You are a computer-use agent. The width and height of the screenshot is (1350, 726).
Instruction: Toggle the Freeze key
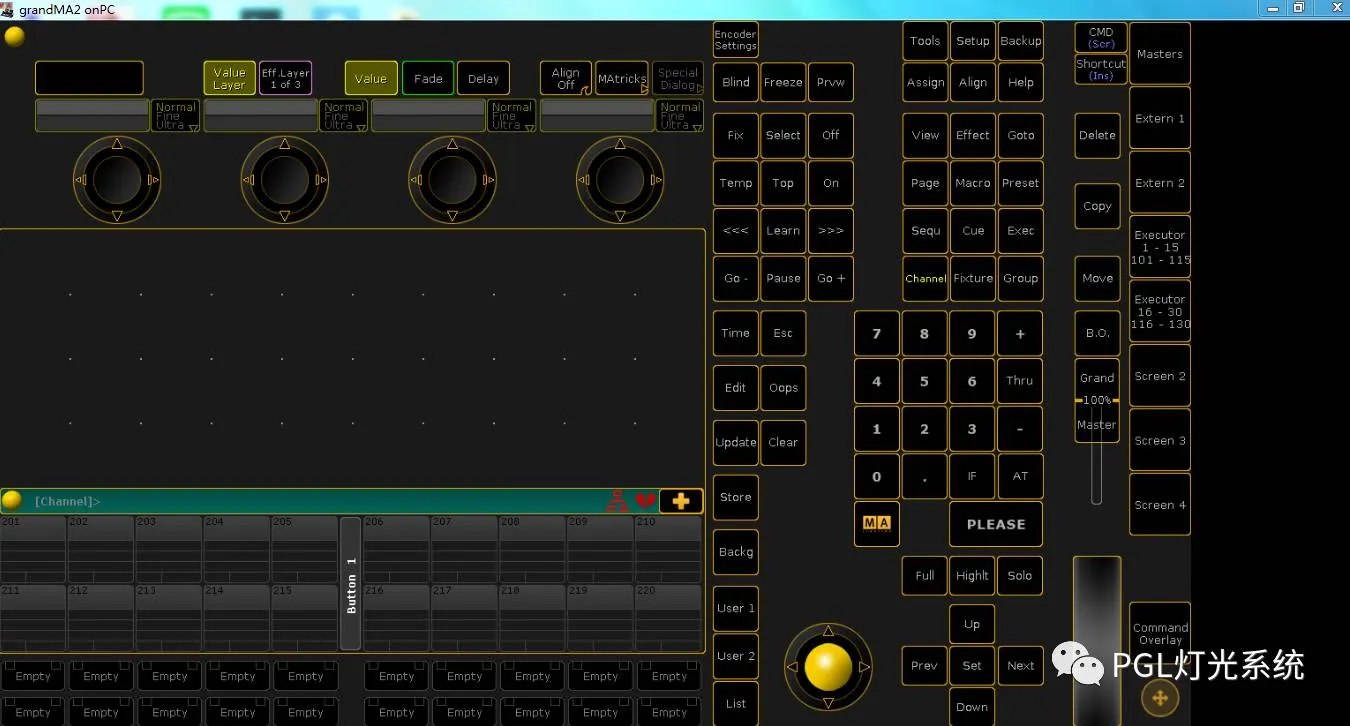[783, 82]
